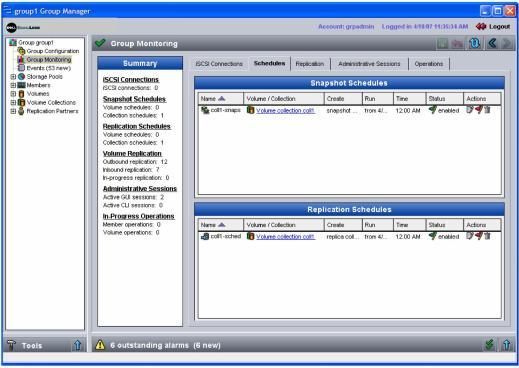Click Volume / Collection header in Snapshot Schedules
This screenshot has height=368, width=519.
[284, 99]
